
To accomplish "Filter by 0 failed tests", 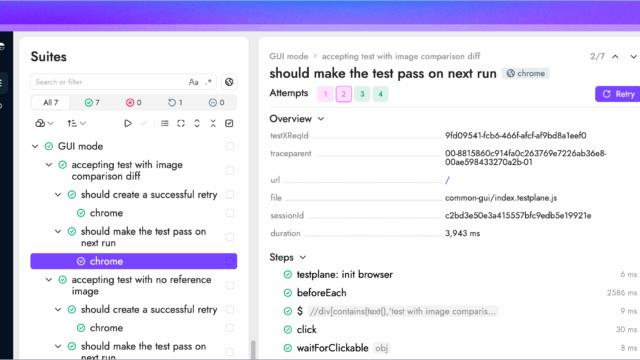I will 134,102.
